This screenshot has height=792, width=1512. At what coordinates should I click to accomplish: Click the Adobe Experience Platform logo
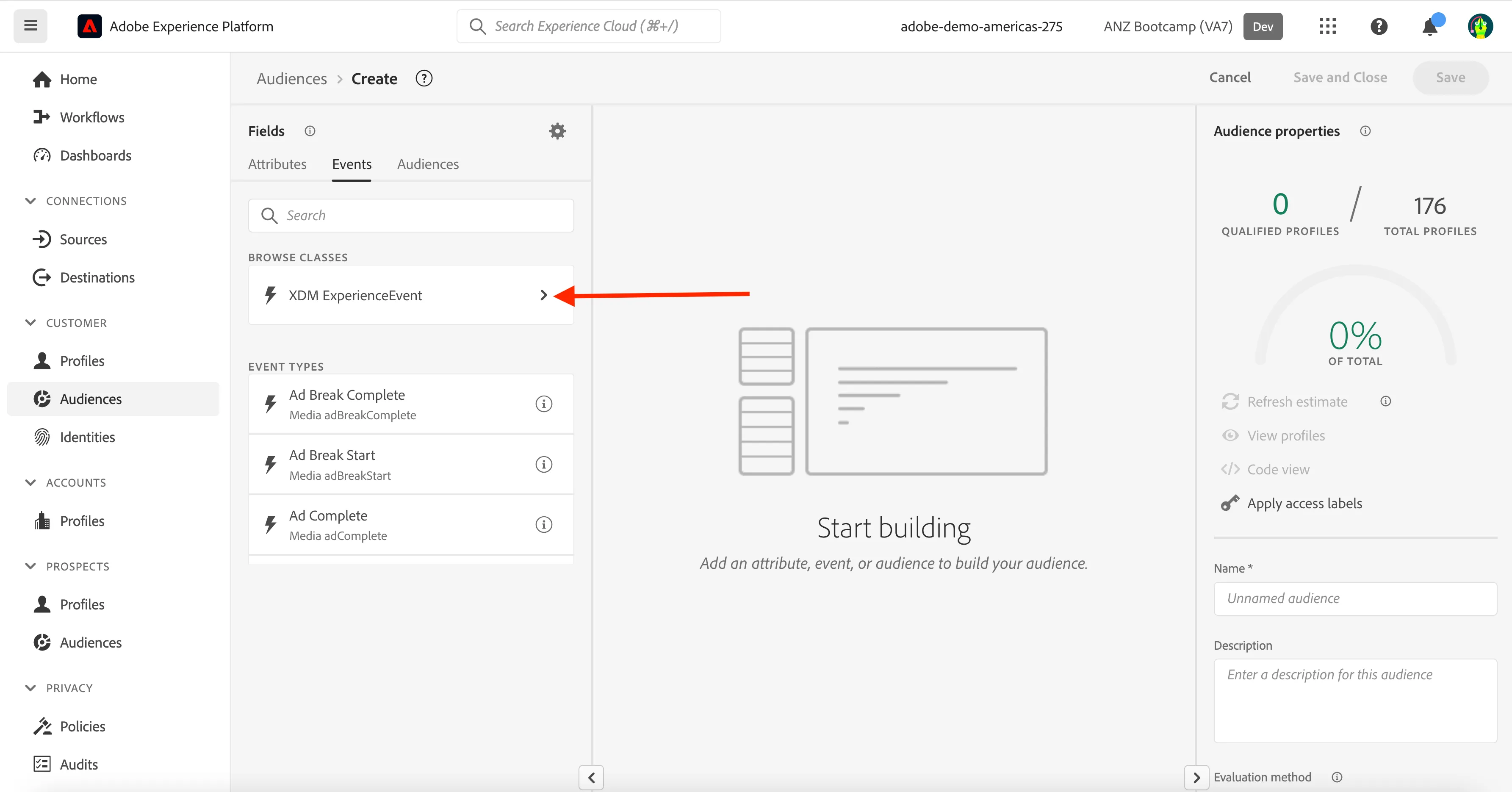point(89,26)
